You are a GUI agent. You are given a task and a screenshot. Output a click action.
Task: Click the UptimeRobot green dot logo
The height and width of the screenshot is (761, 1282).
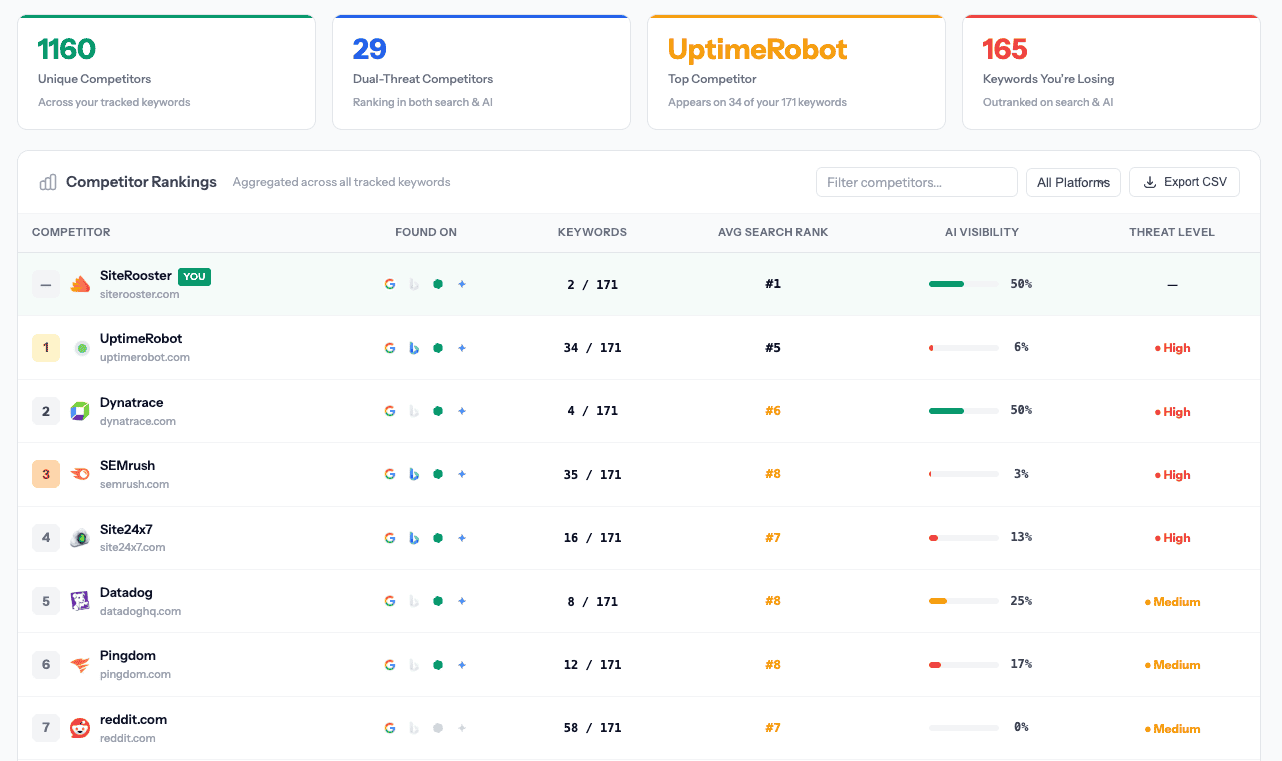[x=82, y=348]
